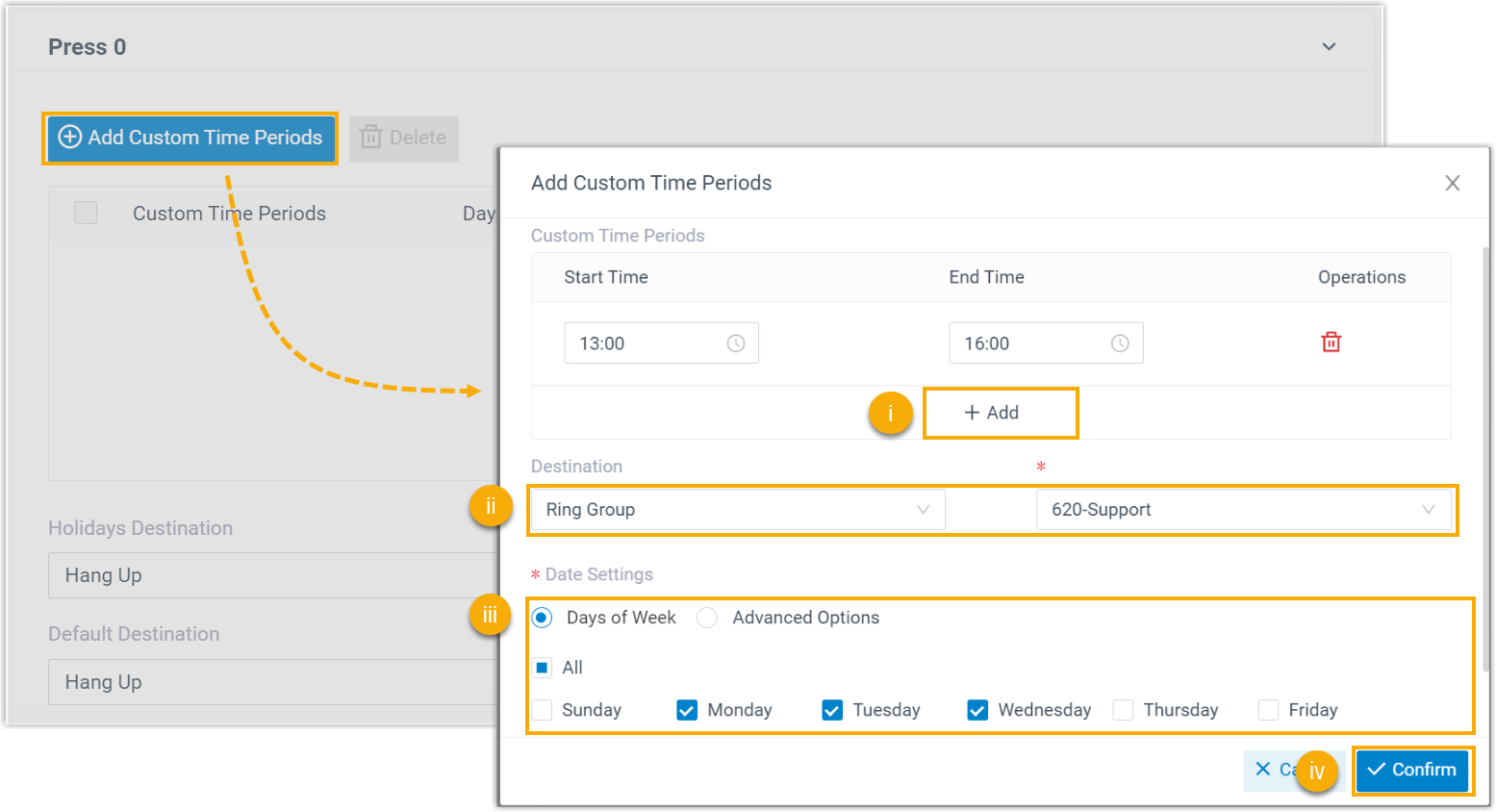Delete the 13:00–16:00 time period row

1331,343
